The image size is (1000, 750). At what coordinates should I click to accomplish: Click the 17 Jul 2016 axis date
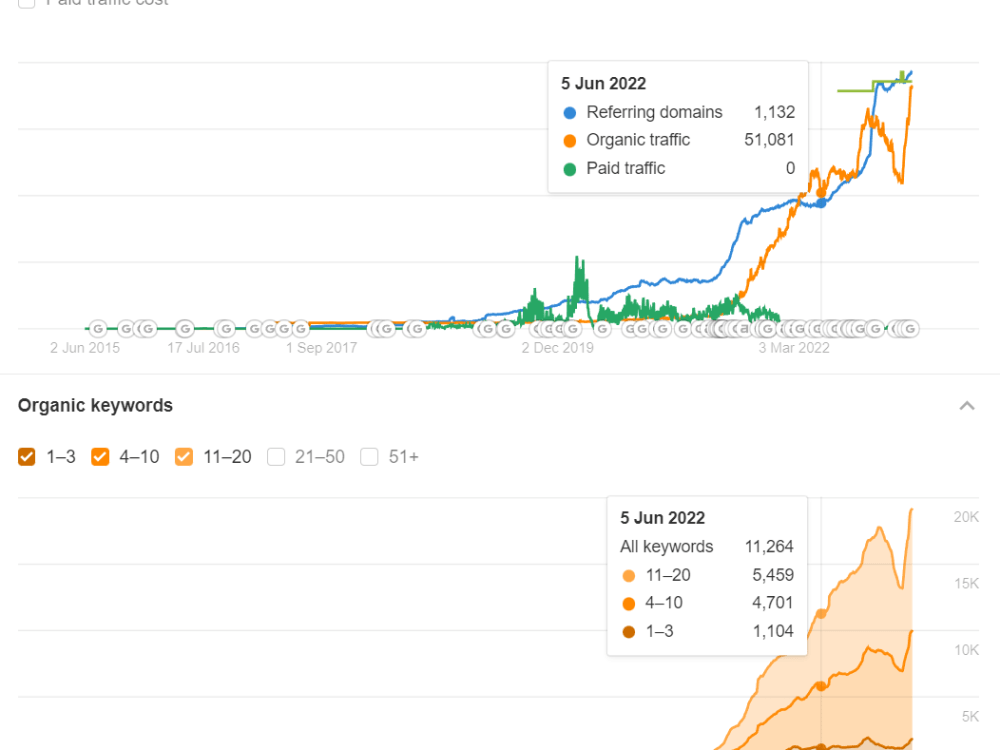pyautogui.click(x=203, y=348)
